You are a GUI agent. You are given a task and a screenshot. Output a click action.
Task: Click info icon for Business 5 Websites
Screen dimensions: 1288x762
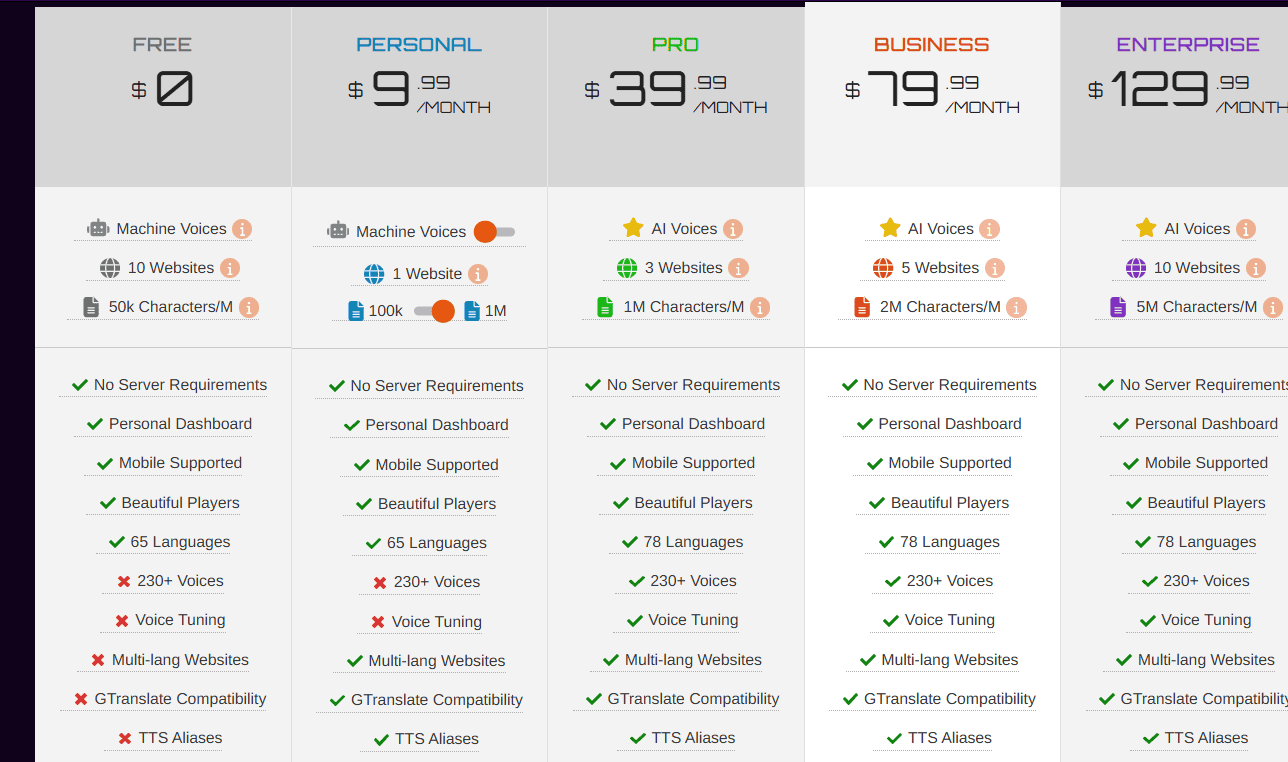click(x=995, y=268)
